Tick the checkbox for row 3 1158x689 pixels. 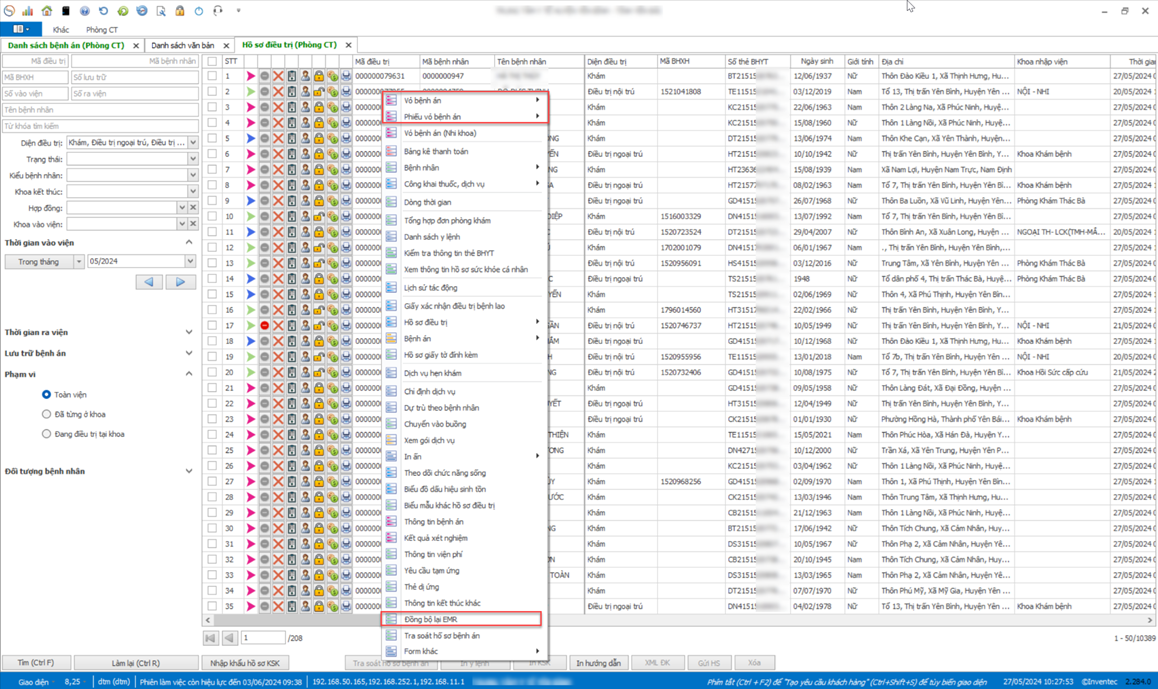(x=212, y=107)
